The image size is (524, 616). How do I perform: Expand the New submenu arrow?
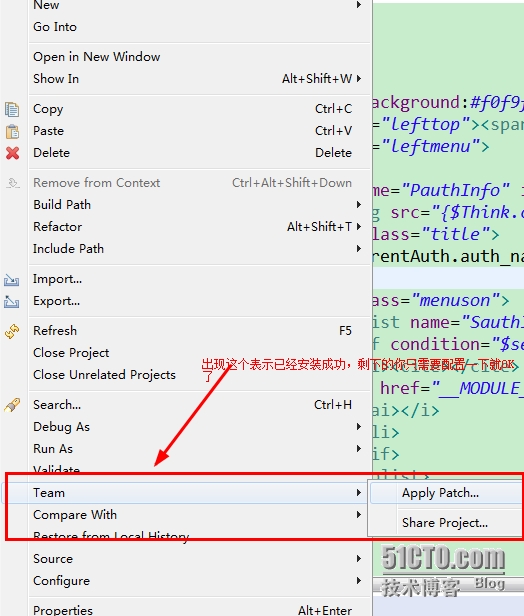(x=359, y=5)
